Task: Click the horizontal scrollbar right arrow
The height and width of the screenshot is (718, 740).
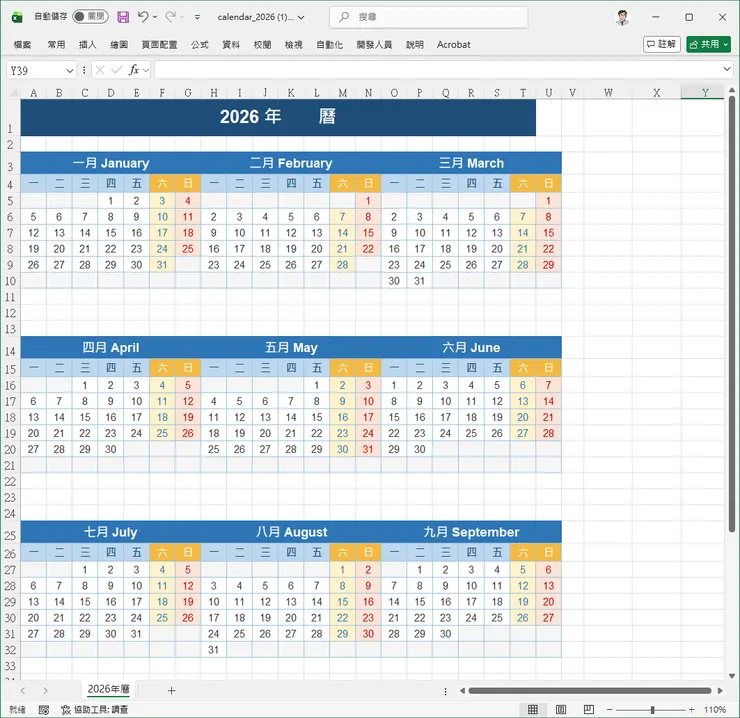Action: tap(720, 691)
